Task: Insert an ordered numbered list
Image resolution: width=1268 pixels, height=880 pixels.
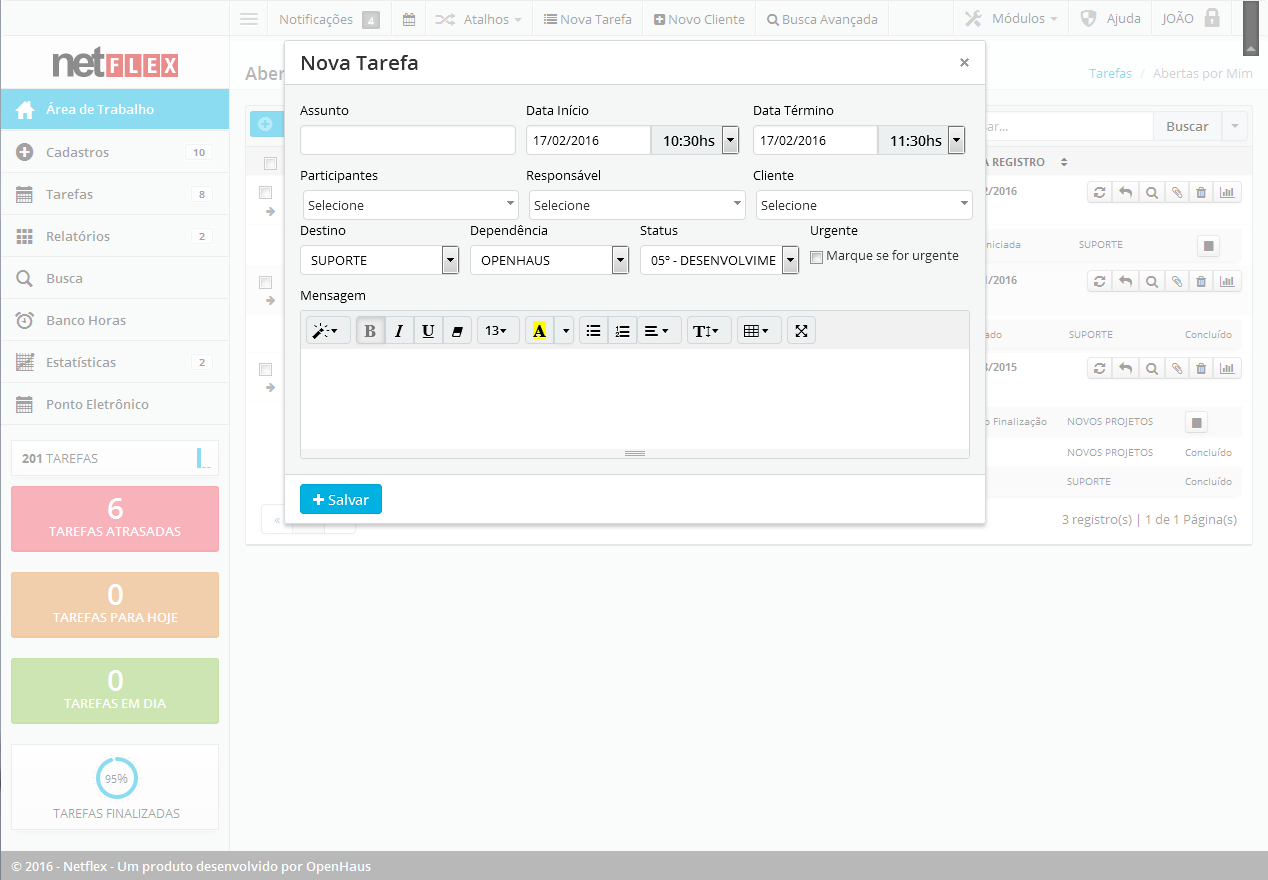Action: (x=622, y=331)
